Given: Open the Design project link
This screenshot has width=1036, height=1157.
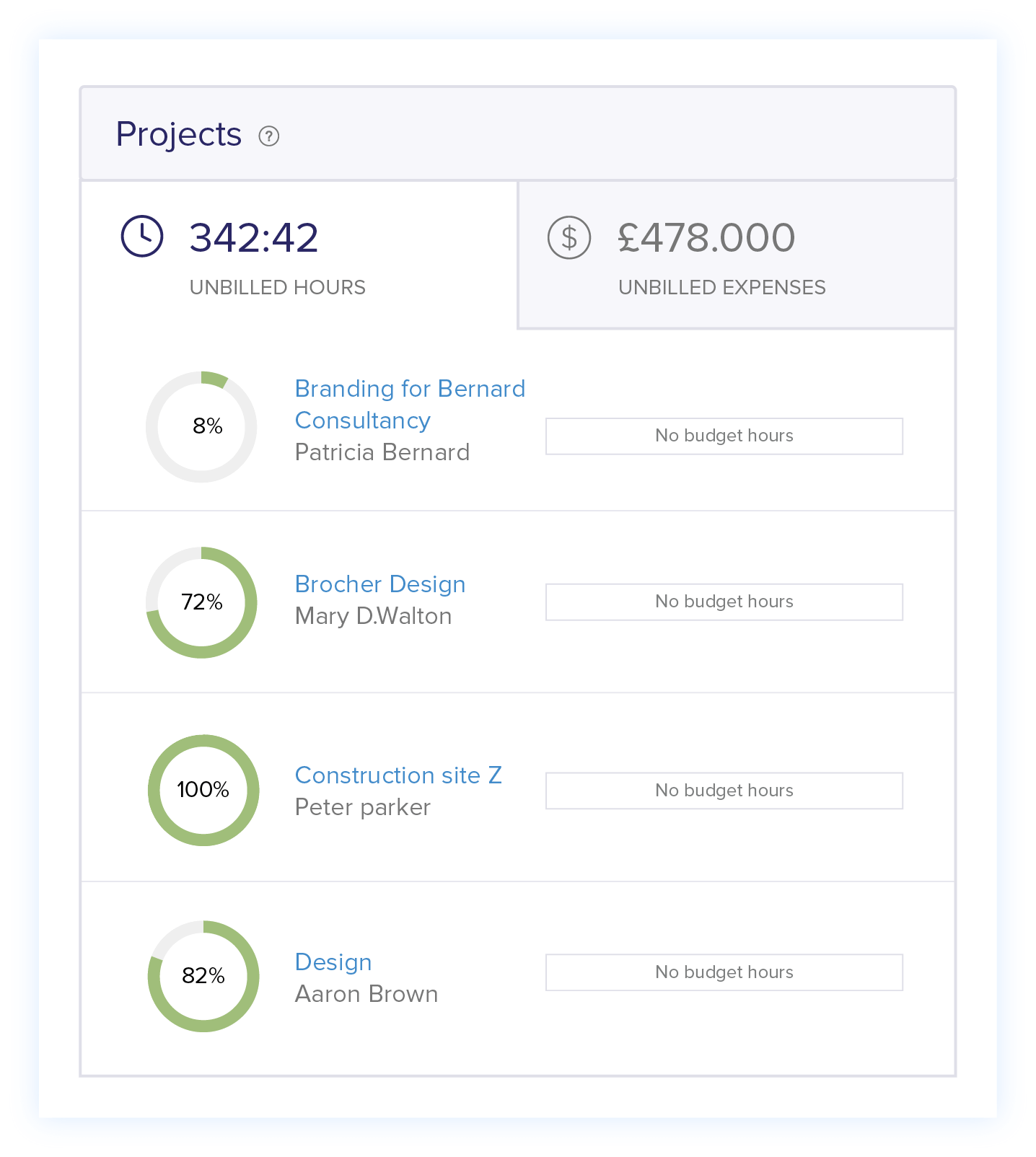Looking at the screenshot, I should (333, 962).
